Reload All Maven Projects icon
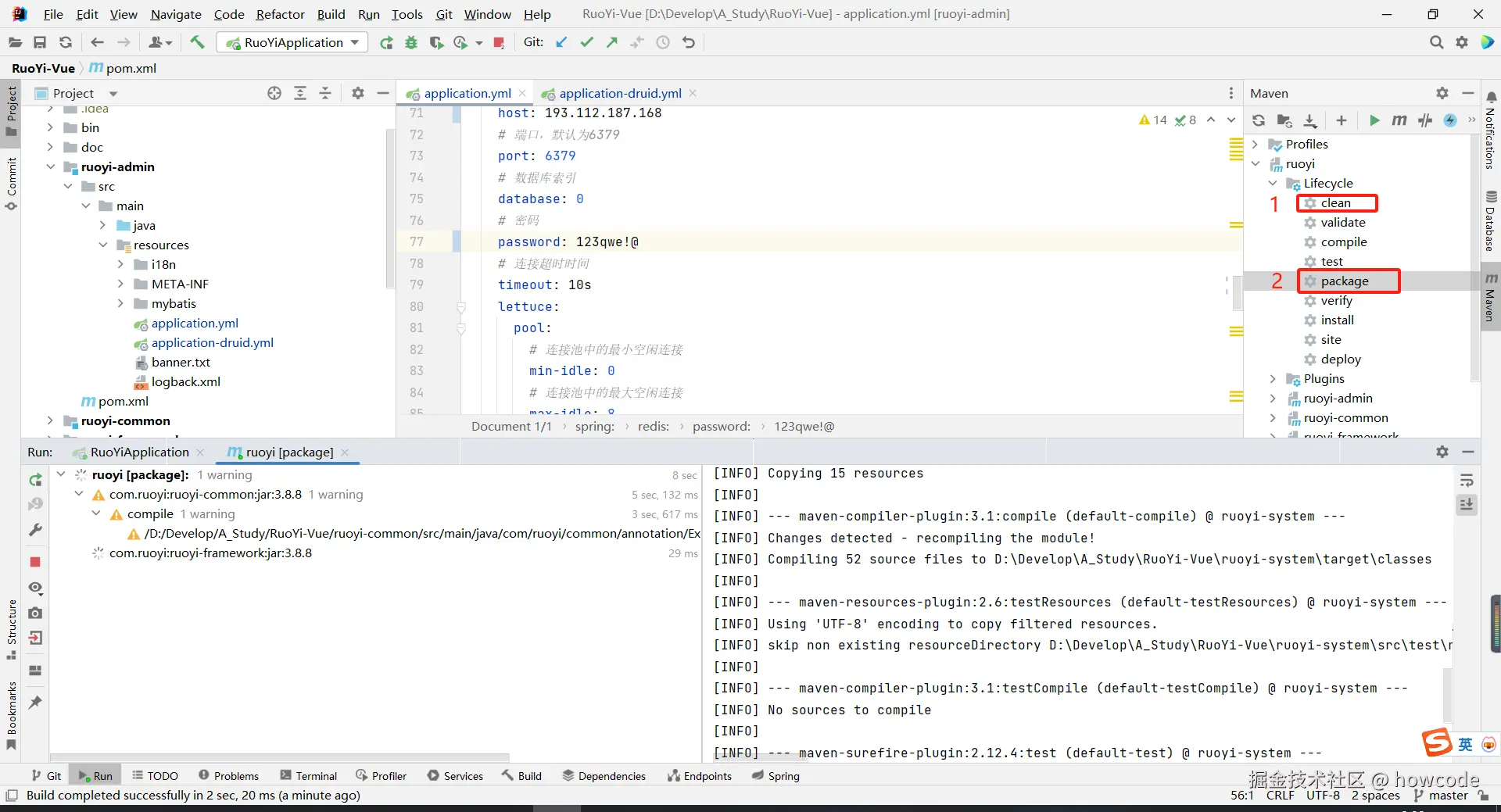This screenshot has height=812, width=1501. pyautogui.click(x=1258, y=120)
